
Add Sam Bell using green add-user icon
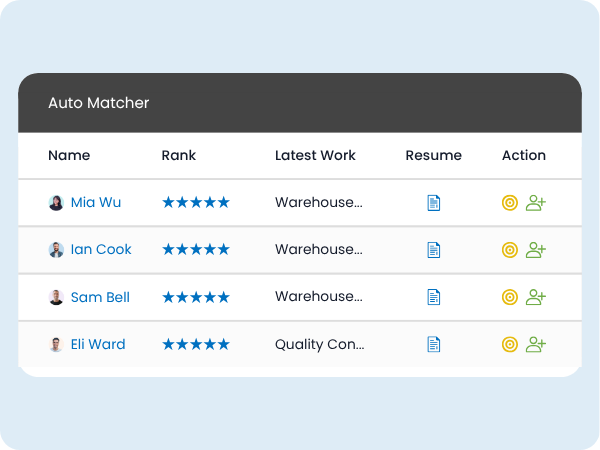click(x=536, y=297)
